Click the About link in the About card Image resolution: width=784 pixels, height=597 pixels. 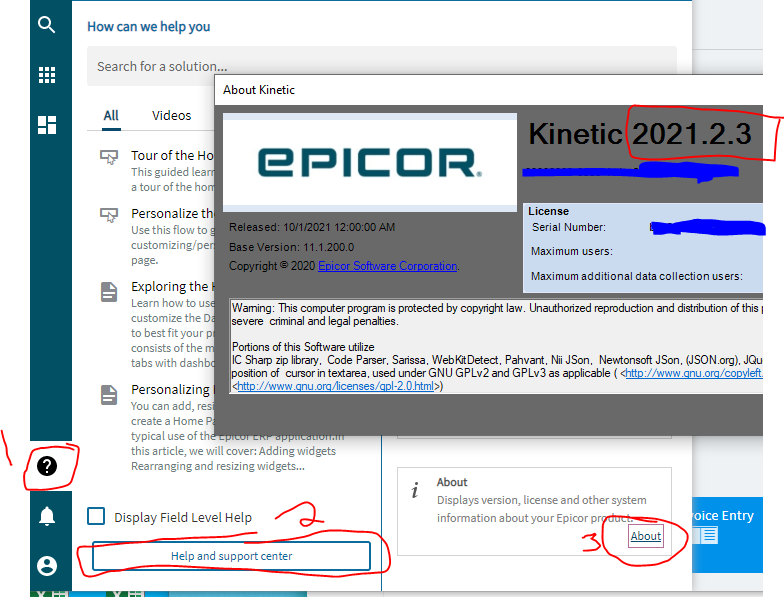(x=646, y=536)
